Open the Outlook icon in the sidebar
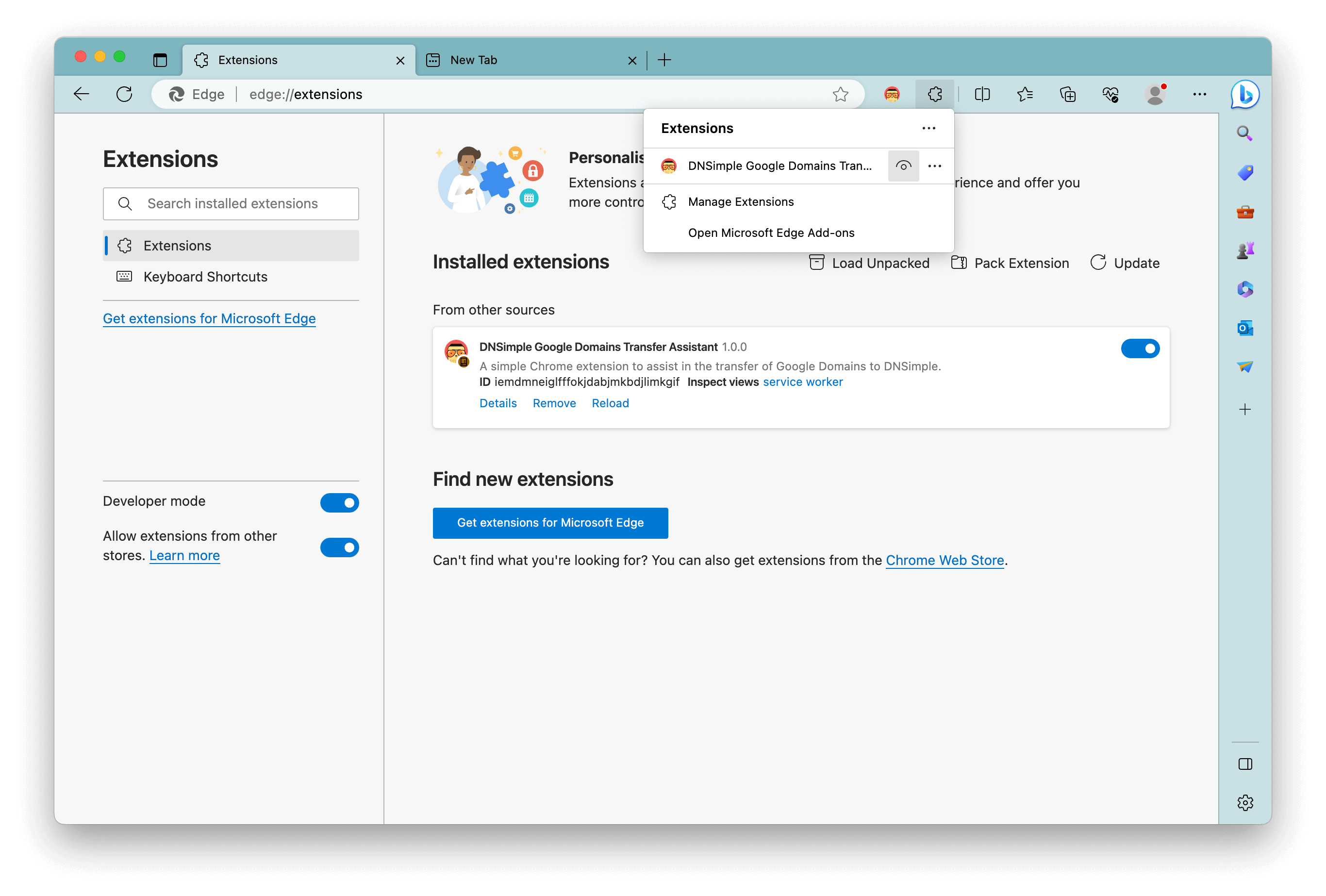This screenshot has width=1326, height=896. click(x=1245, y=328)
